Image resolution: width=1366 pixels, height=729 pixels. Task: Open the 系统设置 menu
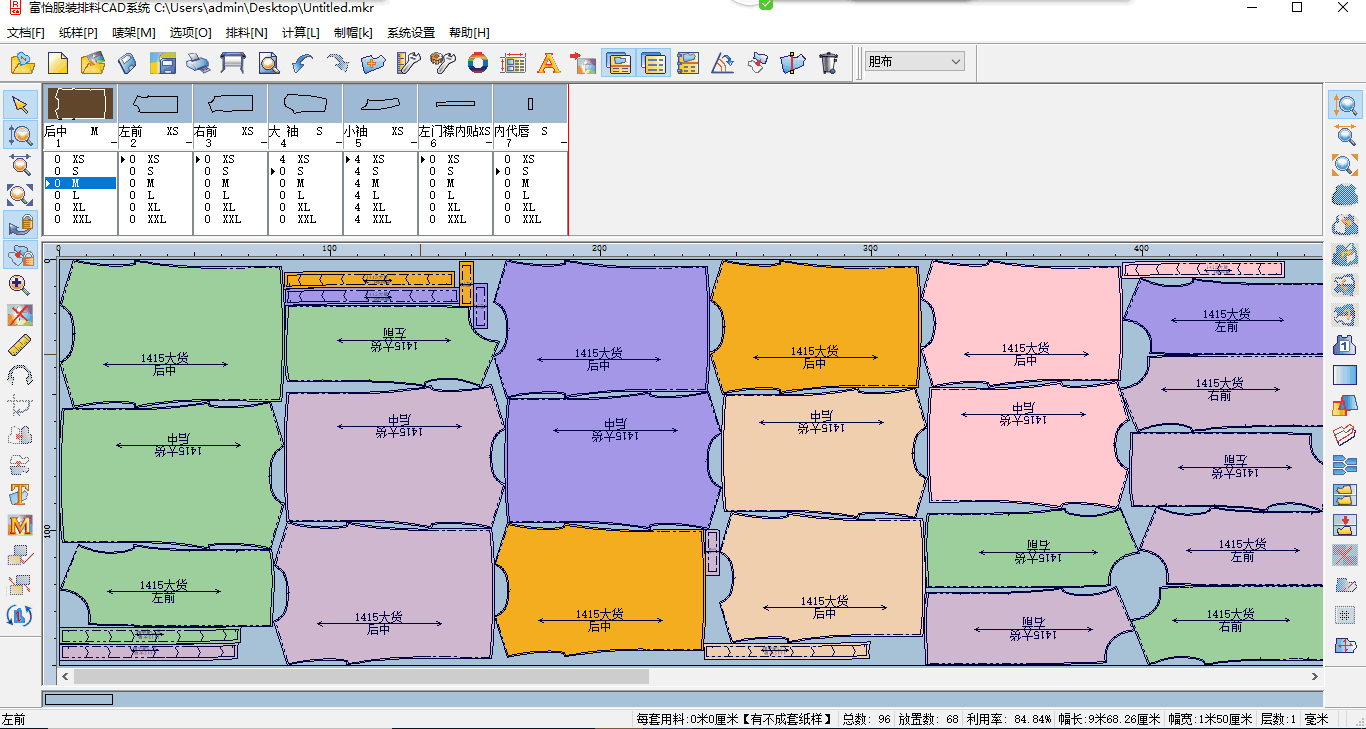click(x=411, y=33)
